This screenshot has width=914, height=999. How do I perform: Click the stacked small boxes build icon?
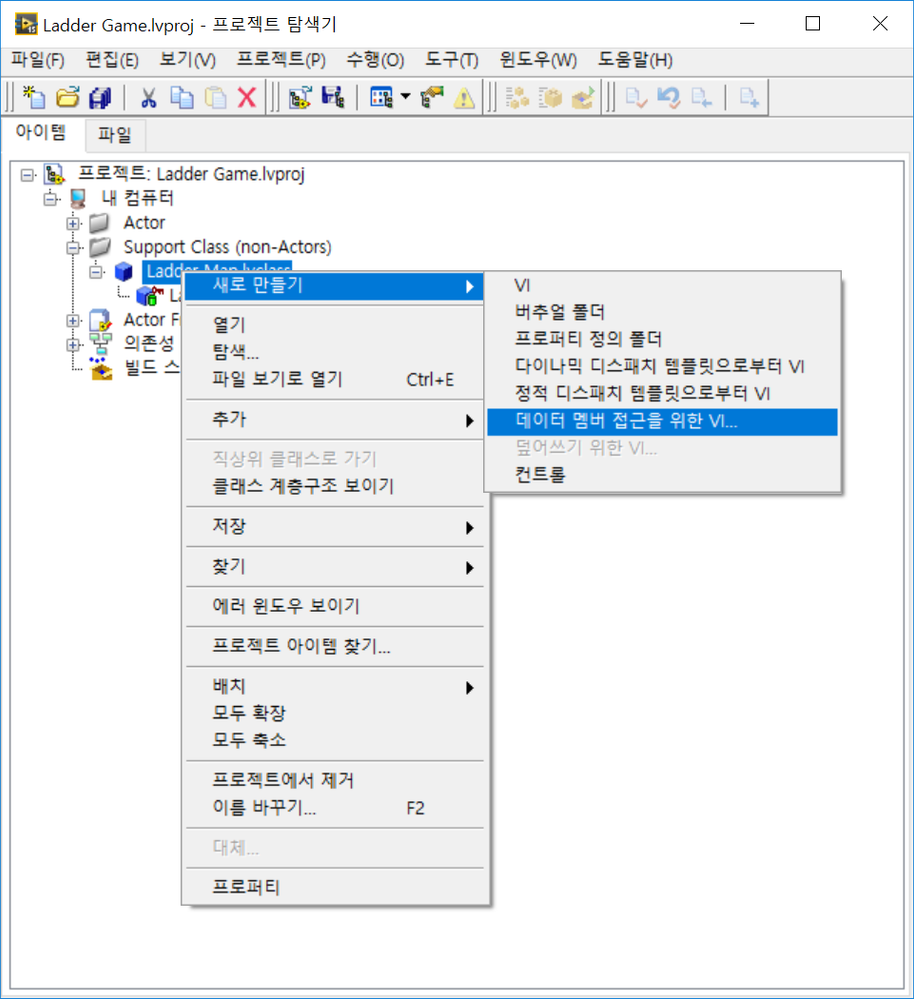pyautogui.click(x=517, y=97)
